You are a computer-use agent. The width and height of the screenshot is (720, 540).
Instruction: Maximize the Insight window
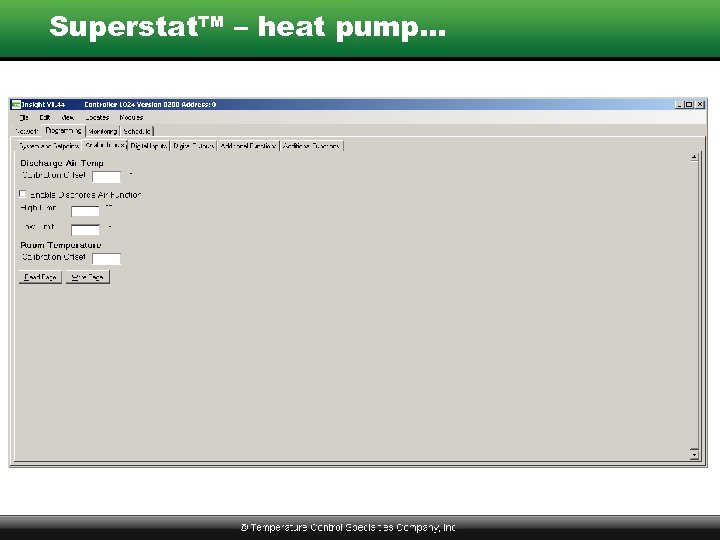pyautogui.click(x=689, y=104)
